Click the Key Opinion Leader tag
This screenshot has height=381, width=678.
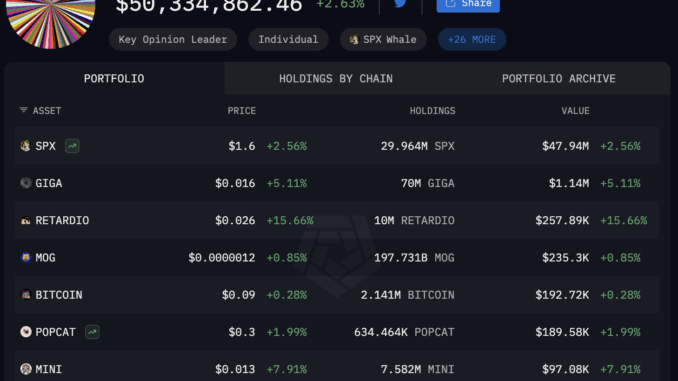[x=173, y=39]
